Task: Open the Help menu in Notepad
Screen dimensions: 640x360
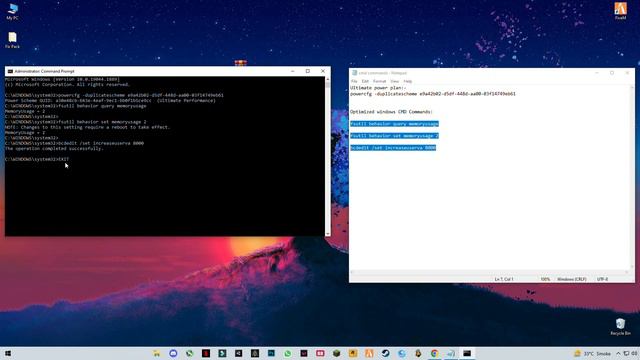Action: [408, 81]
